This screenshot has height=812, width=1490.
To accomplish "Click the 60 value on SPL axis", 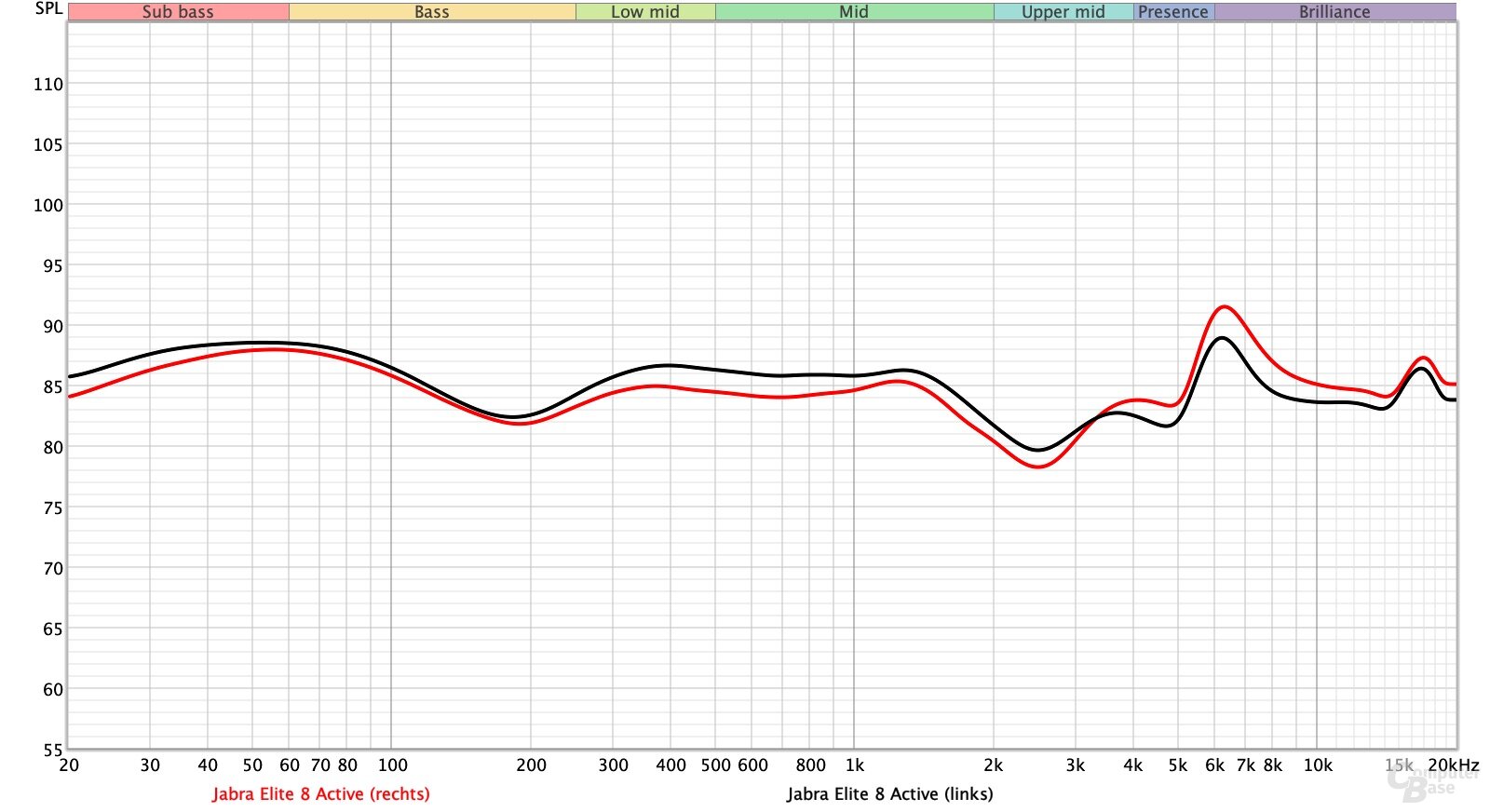I will click(53, 689).
